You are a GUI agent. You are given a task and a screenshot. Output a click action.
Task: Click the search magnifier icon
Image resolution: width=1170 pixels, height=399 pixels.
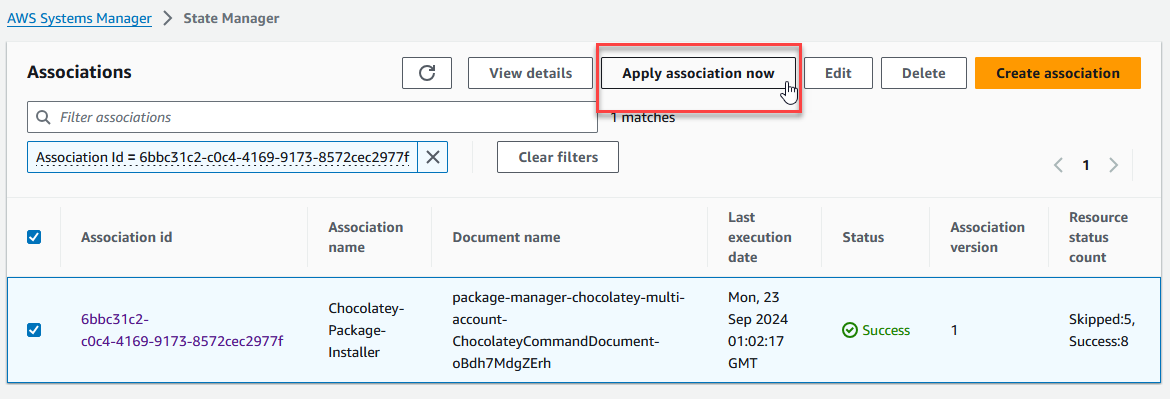(x=44, y=117)
